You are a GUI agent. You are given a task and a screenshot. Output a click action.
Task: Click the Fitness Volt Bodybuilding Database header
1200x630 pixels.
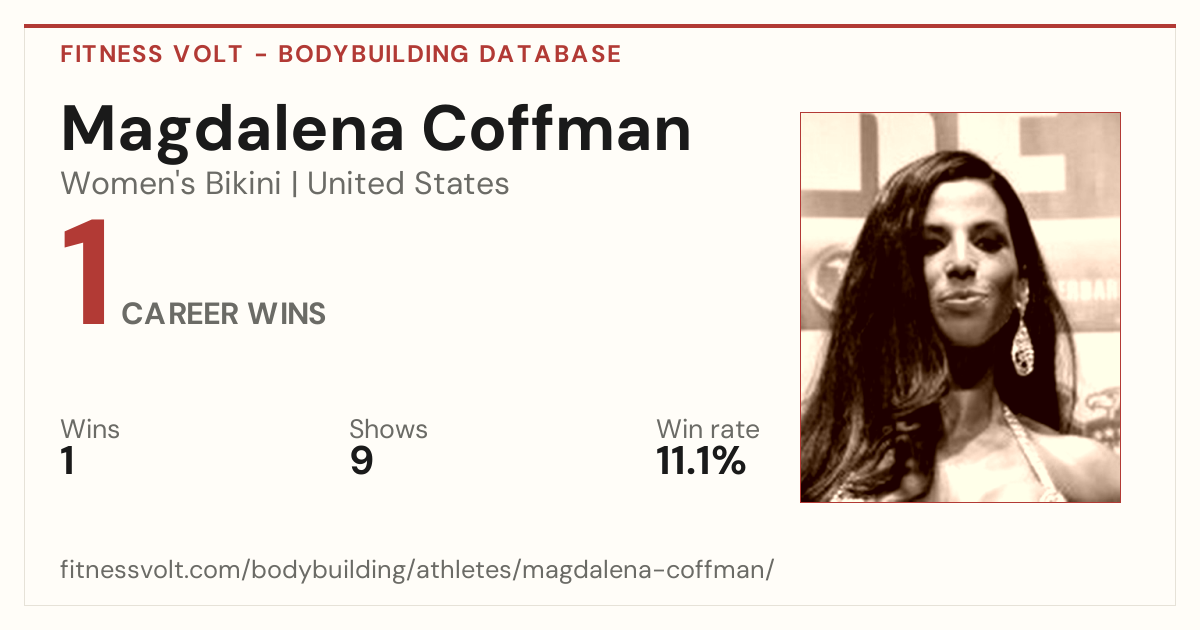[x=341, y=54]
